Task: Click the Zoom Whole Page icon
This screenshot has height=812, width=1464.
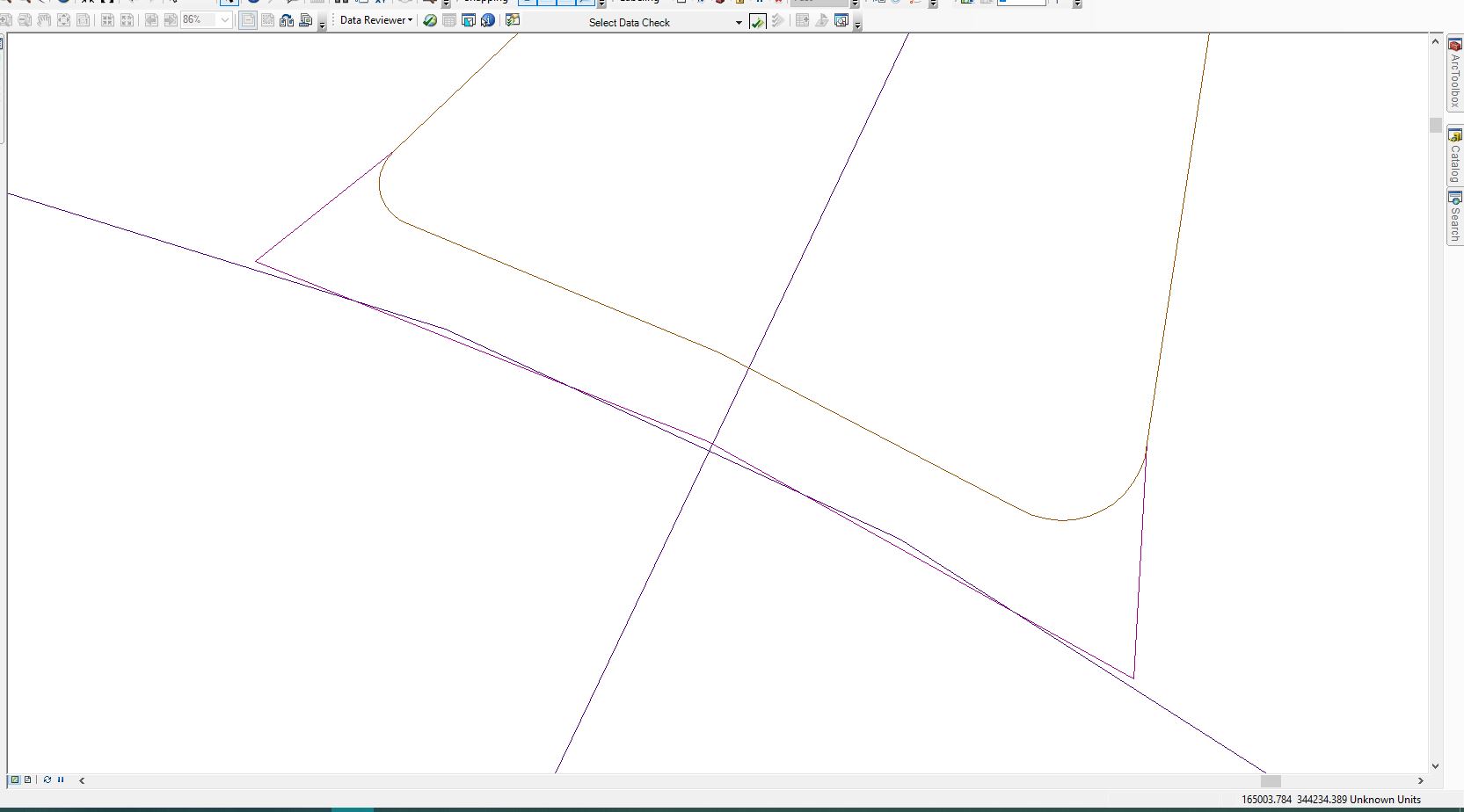Action: click(x=63, y=19)
